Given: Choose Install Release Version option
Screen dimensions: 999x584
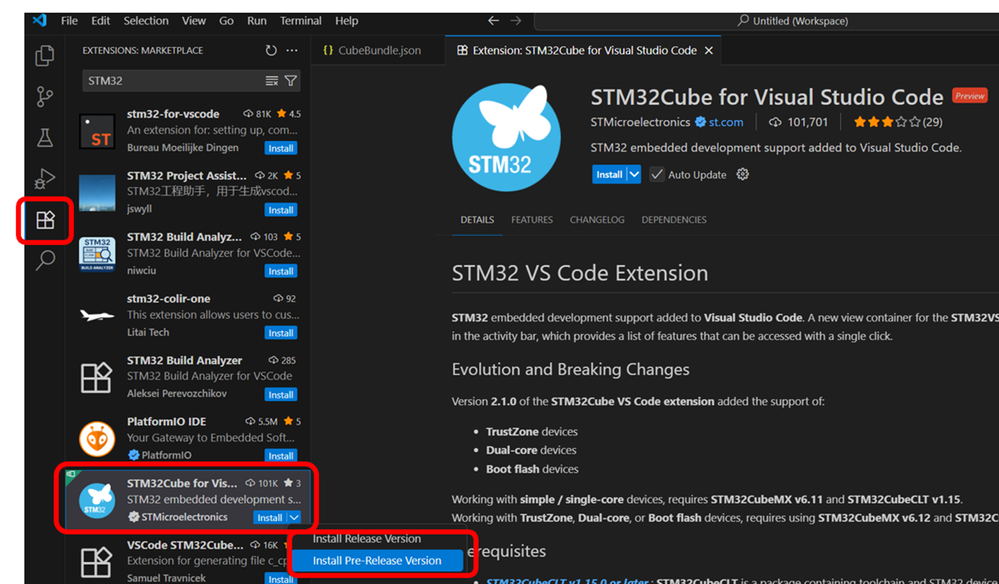Looking at the screenshot, I should (x=378, y=539).
